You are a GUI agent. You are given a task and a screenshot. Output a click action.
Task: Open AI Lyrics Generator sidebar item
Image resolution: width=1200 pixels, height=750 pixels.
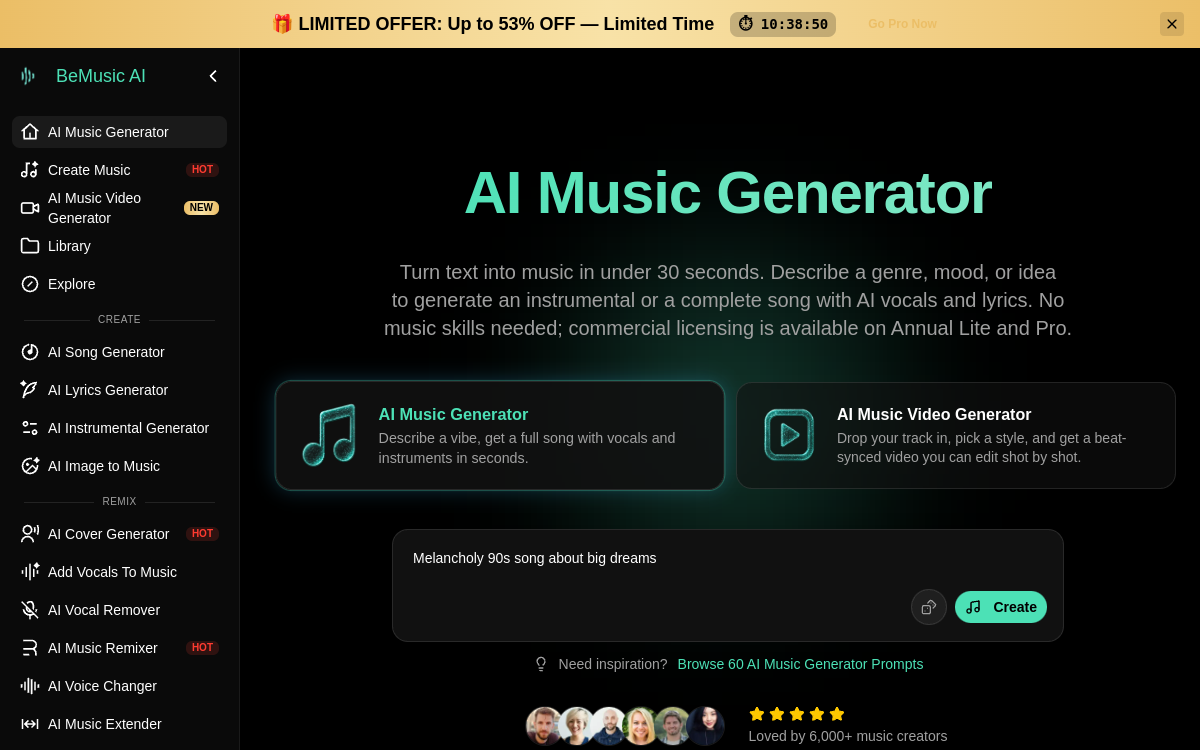(x=119, y=390)
